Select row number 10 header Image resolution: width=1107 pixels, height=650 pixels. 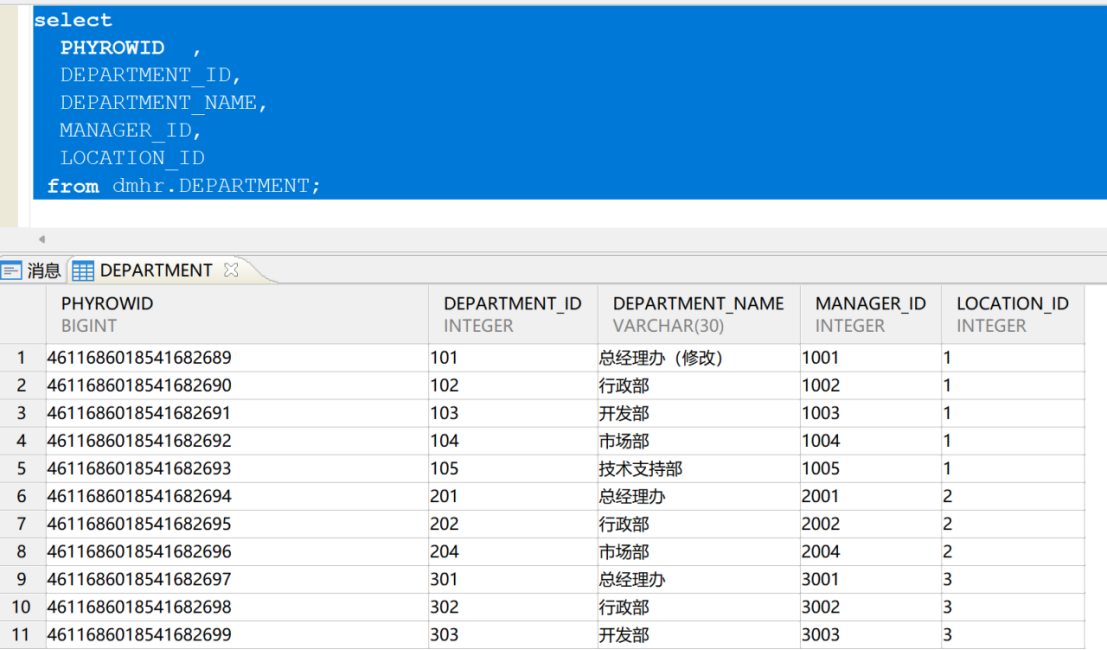click(23, 607)
